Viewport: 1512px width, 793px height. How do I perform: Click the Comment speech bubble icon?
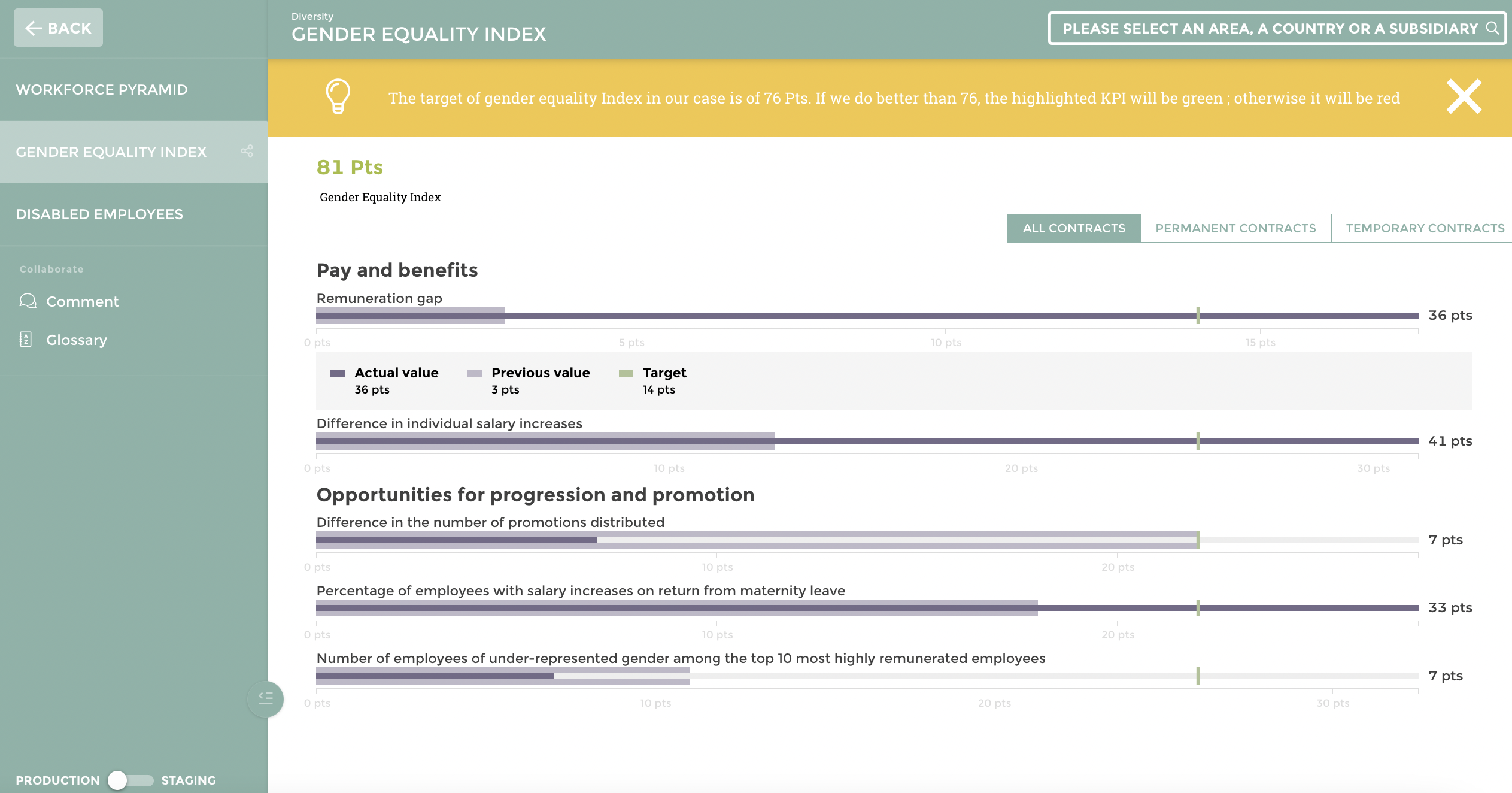point(28,301)
